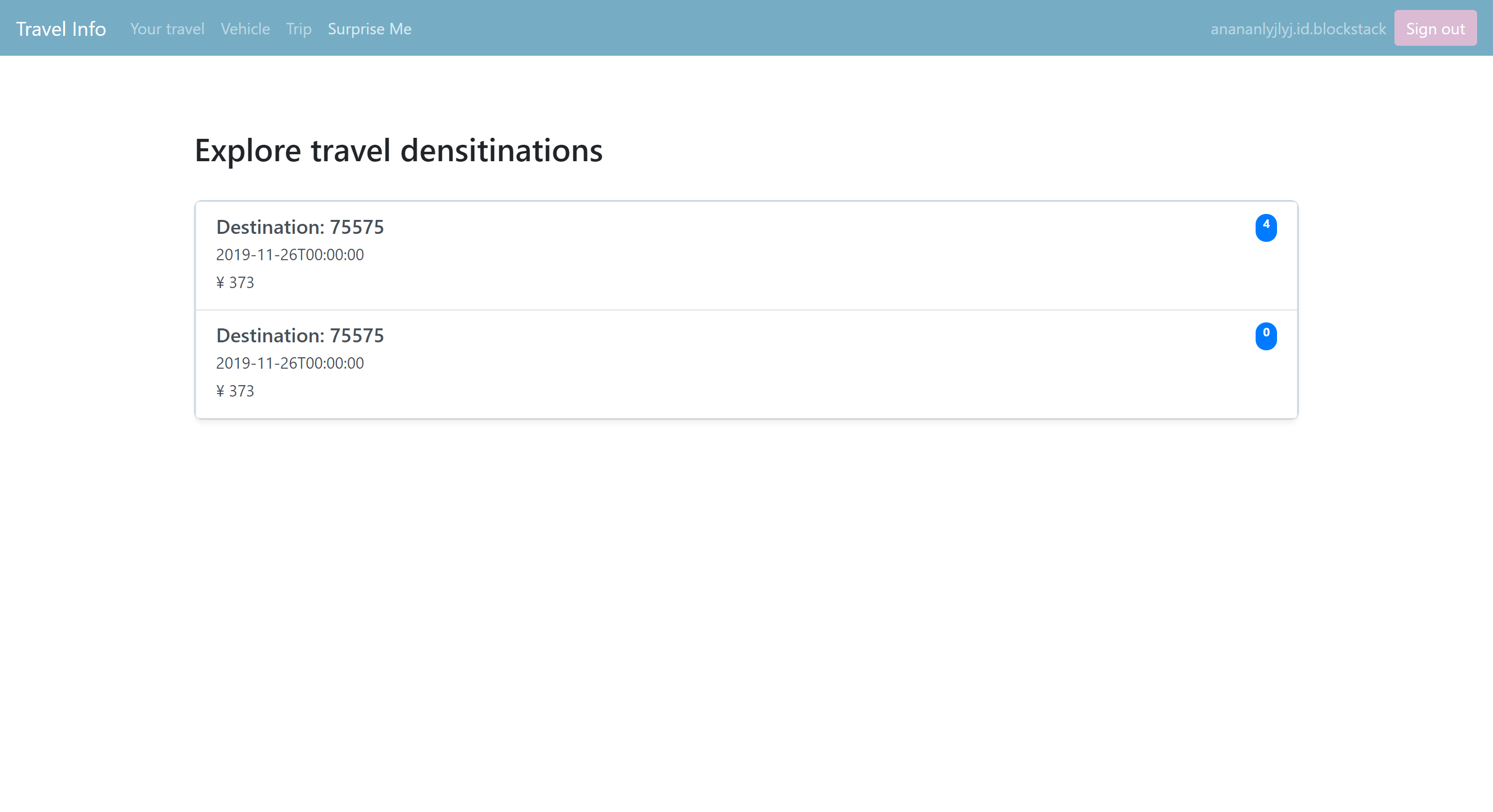The width and height of the screenshot is (1493, 812).
Task: Click the second destination's date text
Action: tap(290, 363)
